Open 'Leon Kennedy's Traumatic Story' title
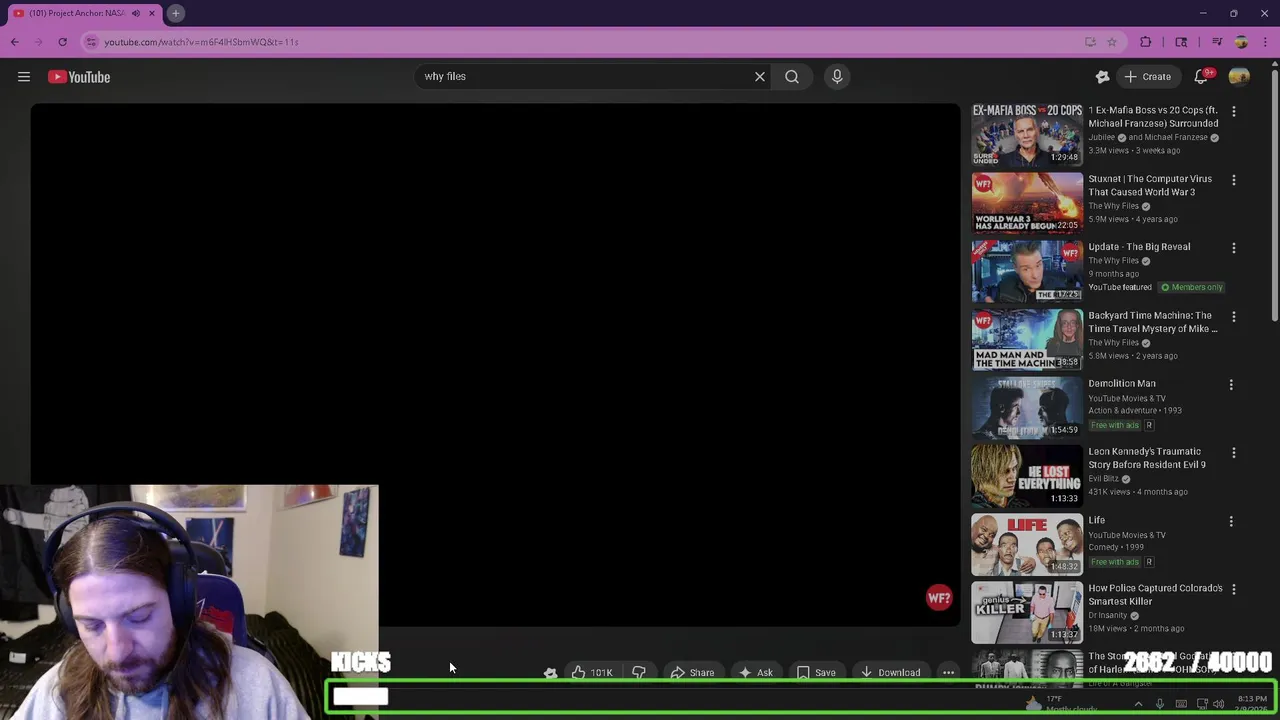The image size is (1280, 720). pos(1147,458)
